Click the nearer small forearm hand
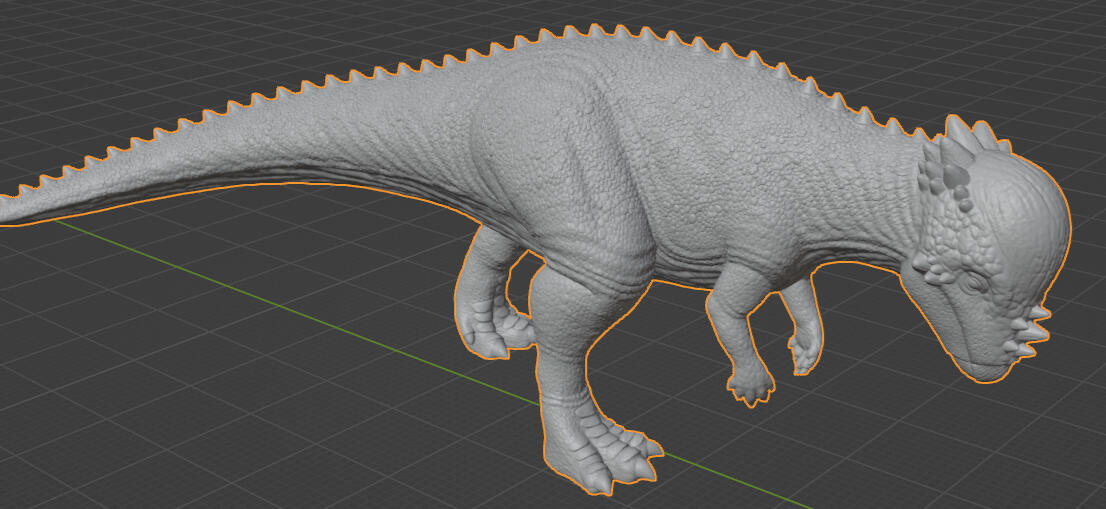Screen dimensions: 1106x509 749,384
